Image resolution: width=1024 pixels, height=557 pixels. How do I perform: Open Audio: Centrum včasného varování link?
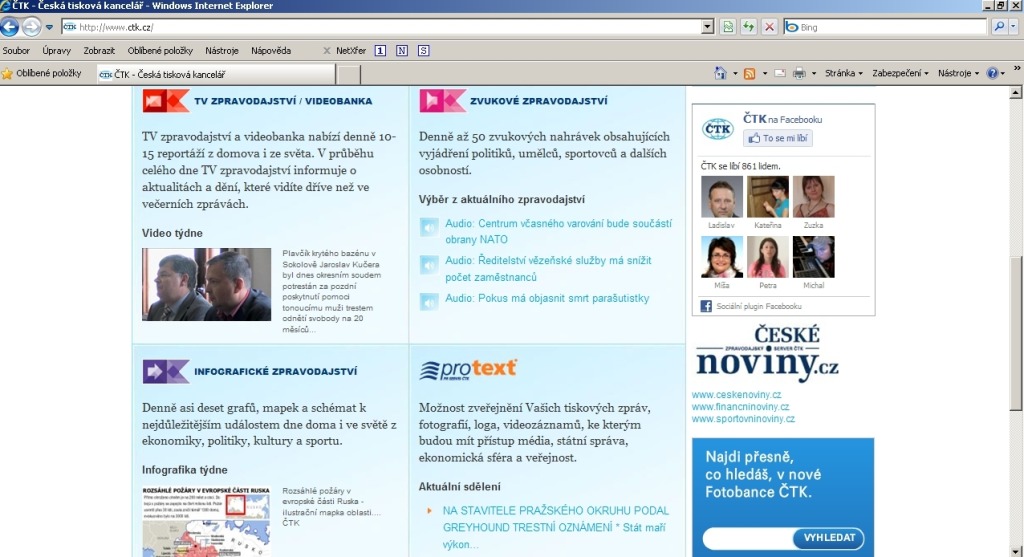[558, 231]
